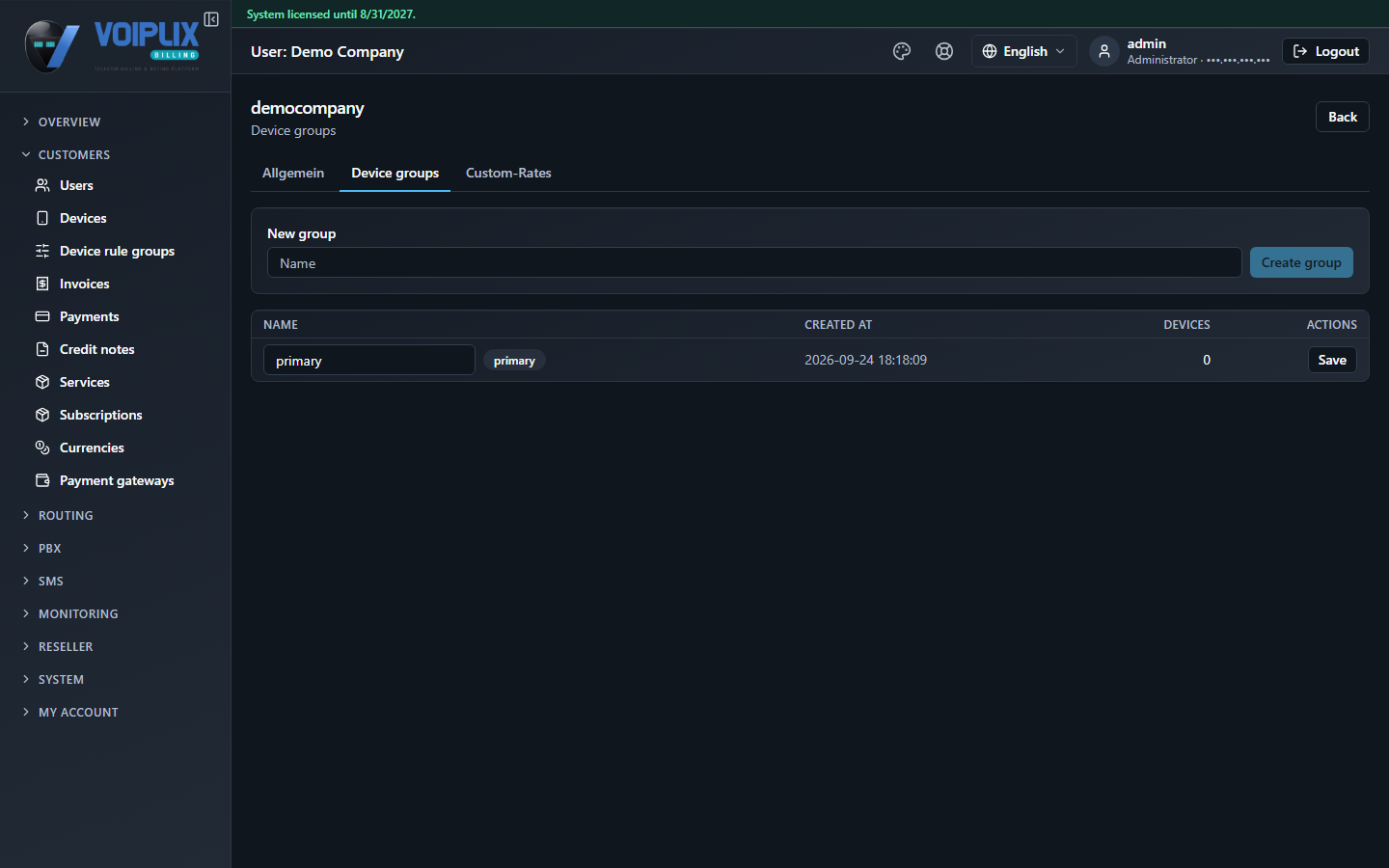Click the primary group name field
This screenshot has height=868, width=1389.
(x=369, y=360)
